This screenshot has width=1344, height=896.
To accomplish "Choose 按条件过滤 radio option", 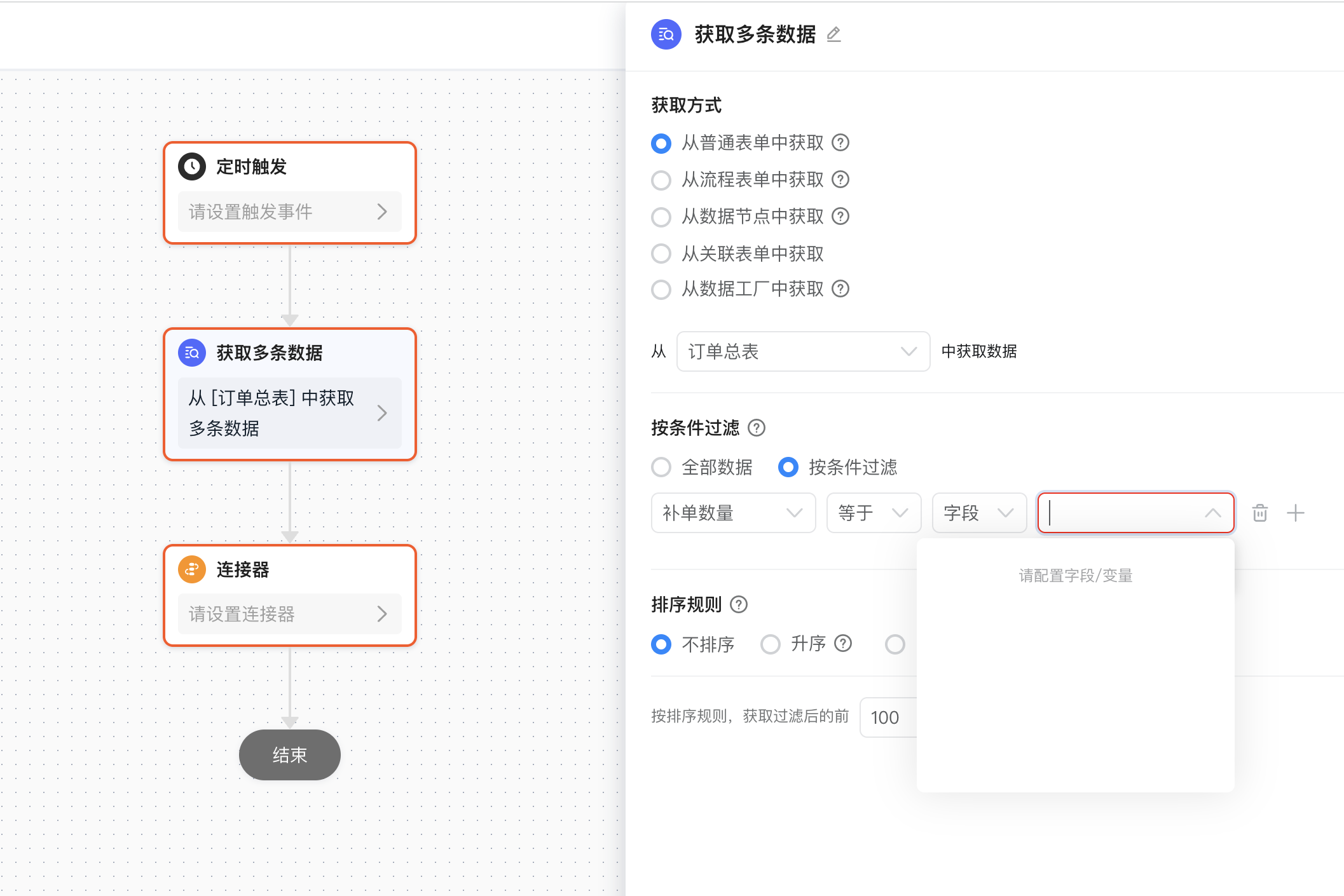I will pos(788,467).
